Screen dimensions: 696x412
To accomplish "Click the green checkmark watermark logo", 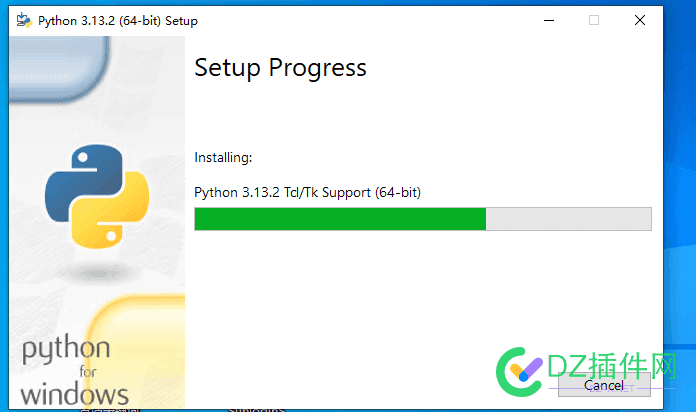I will 519,372.
